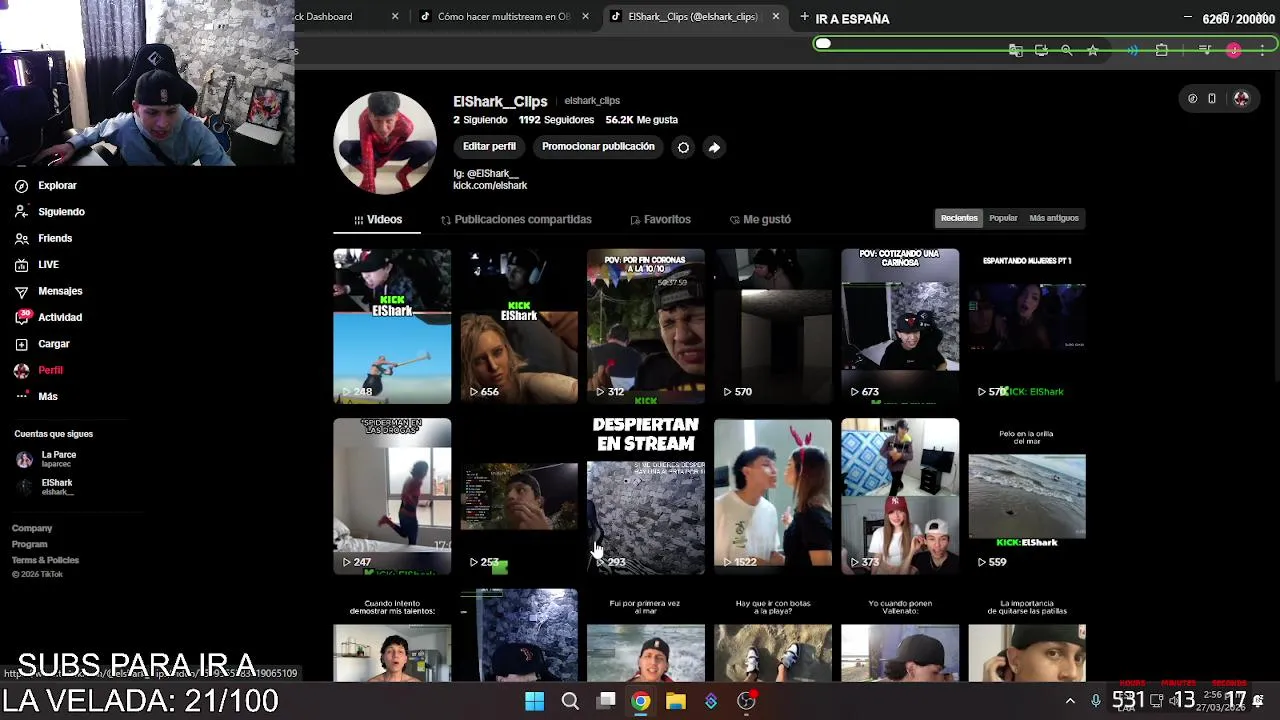Switch to the Cómo hacer multistream tab
Viewport: 1280px width, 720px height.
[503, 17]
